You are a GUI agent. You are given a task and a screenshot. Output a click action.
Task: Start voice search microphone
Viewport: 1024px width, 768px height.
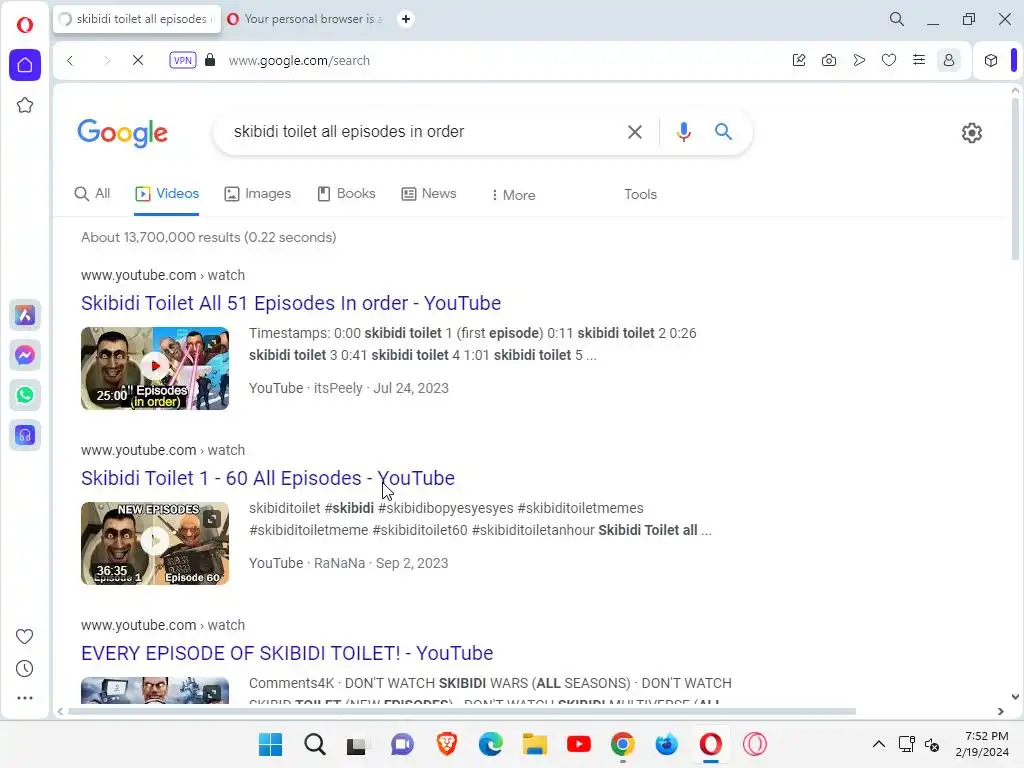click(684, 132)
